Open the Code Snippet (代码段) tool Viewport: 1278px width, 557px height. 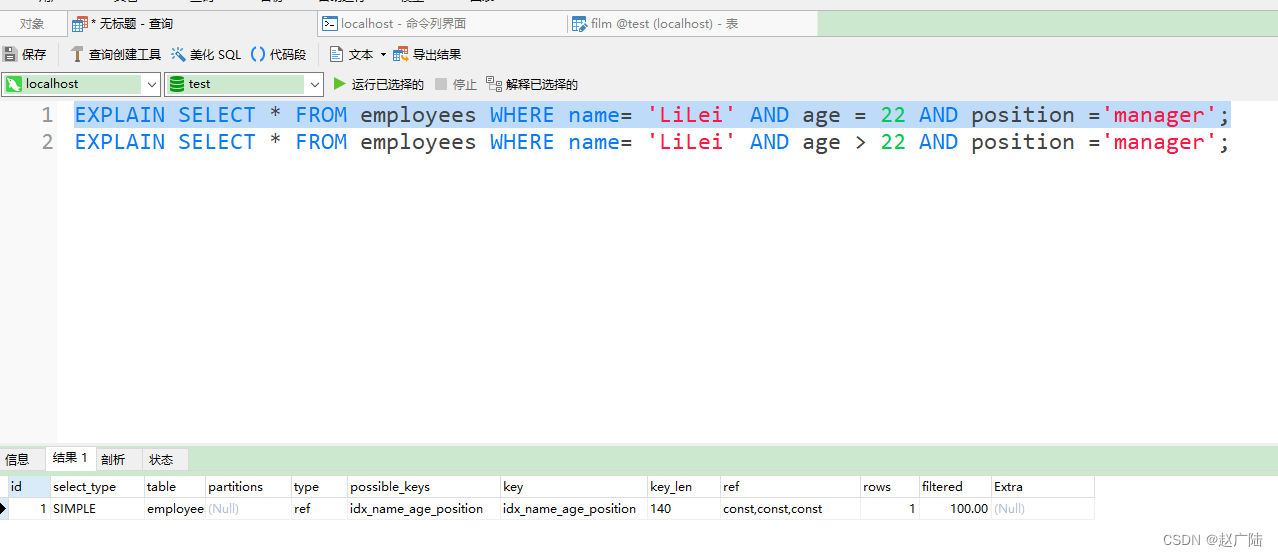point(278,55)
